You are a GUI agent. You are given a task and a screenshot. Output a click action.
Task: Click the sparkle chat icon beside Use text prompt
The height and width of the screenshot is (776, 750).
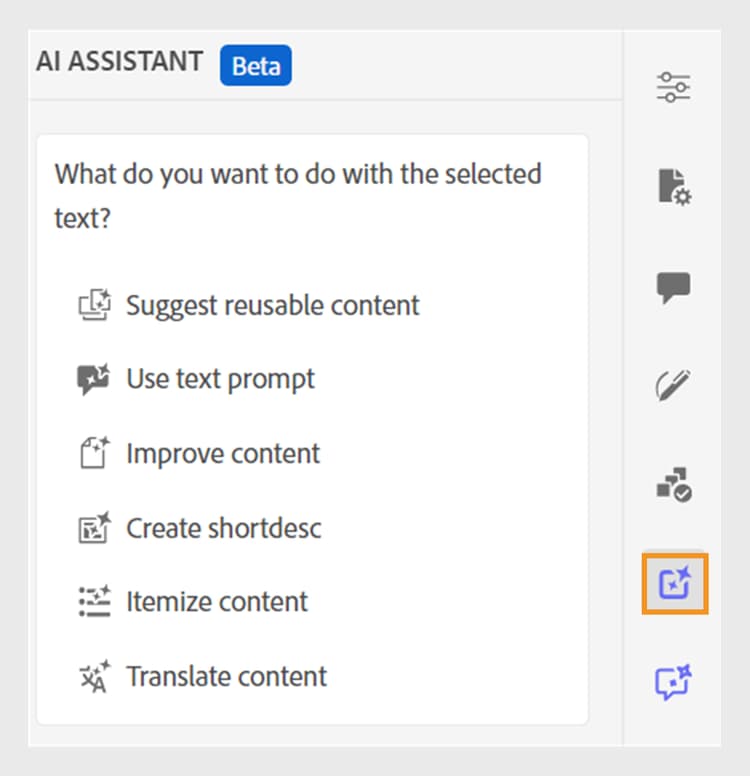pos(94,380)
